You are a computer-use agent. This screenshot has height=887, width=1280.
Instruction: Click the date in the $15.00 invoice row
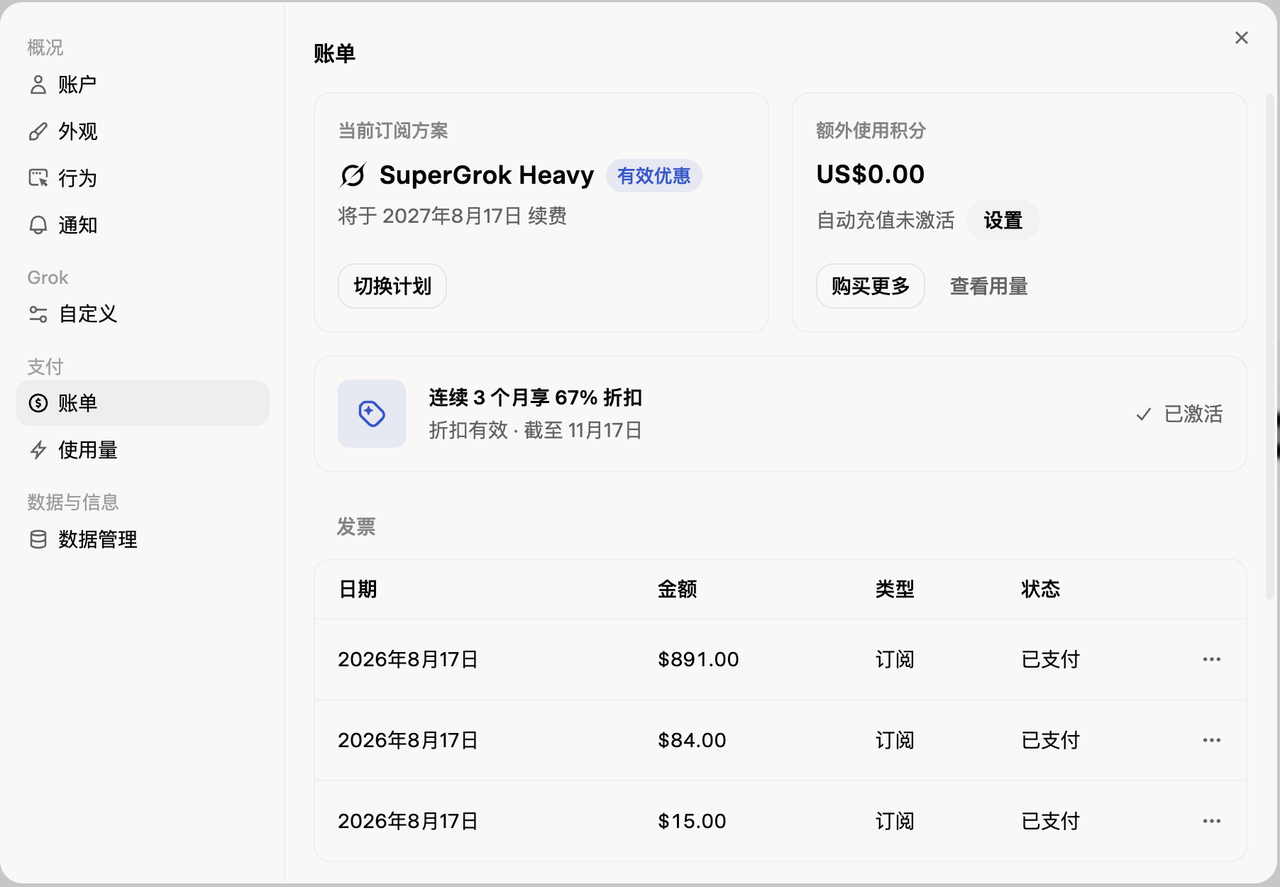(408, 821)
